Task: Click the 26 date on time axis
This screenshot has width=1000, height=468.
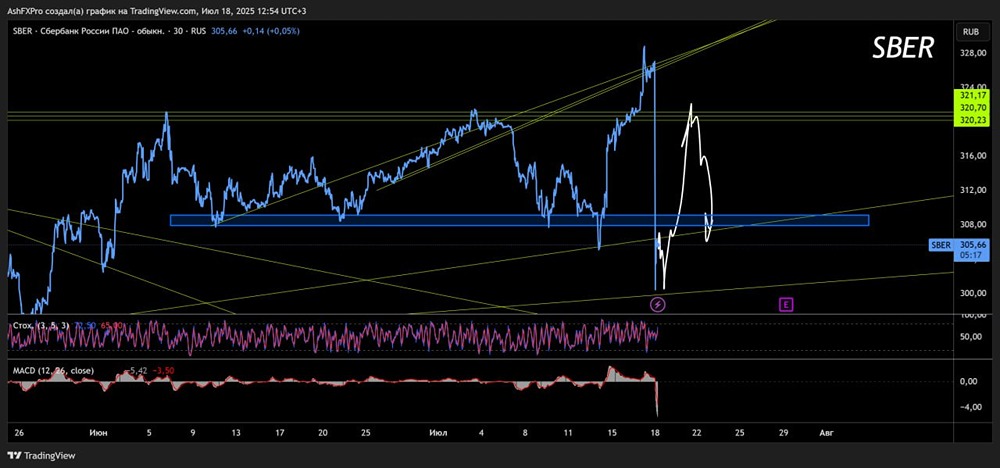Action: [x=18, y=433]
